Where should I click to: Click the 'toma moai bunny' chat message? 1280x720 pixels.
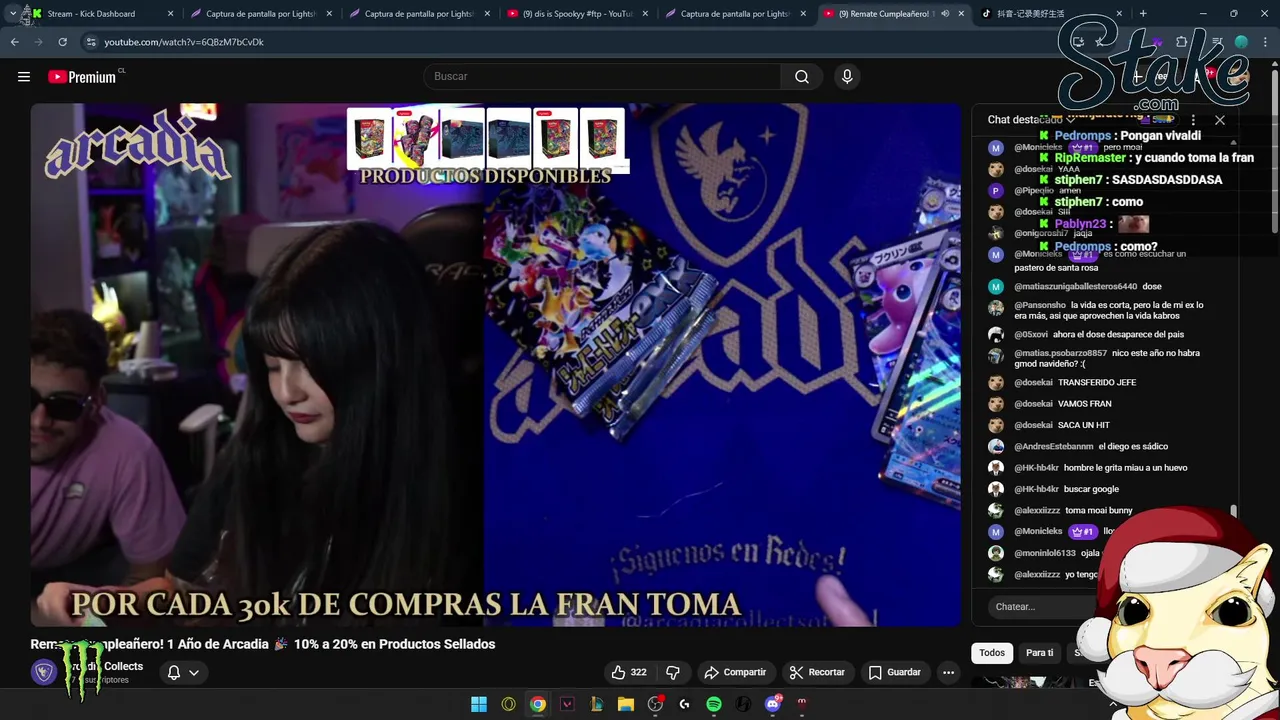click(1098, 511)
